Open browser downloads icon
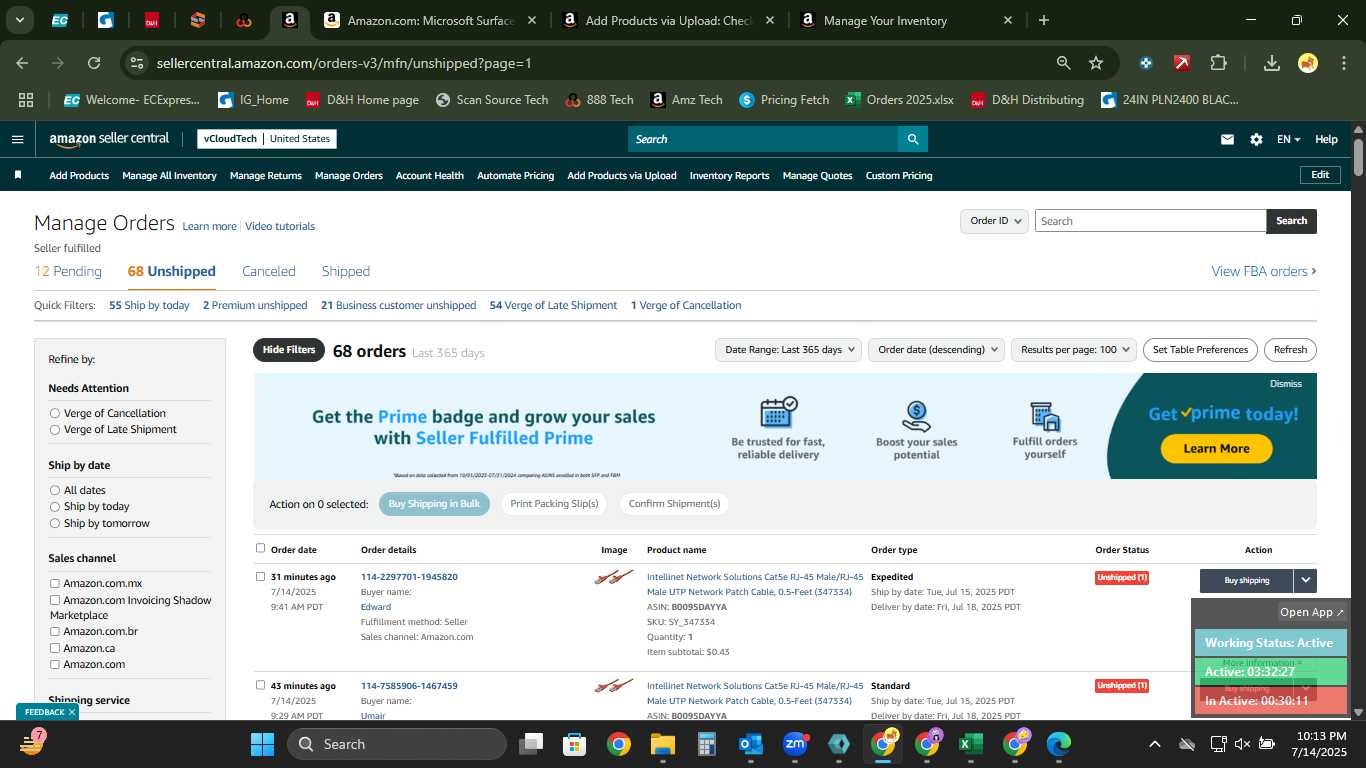This screenshot has height=768, width=1366. [x=1272, y=63]
